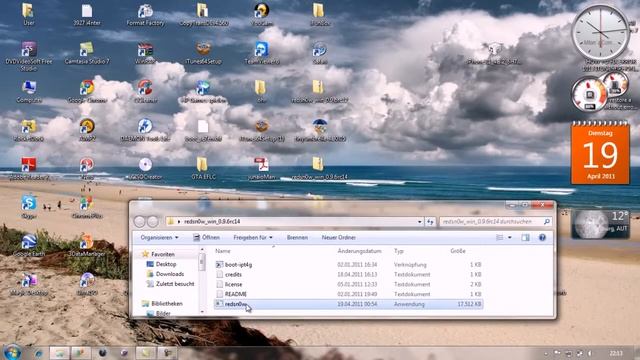Image resolution: width=640 pixels, height=360 pixels.
Task: Sort files by Größe column header
Action: pos(458,251)
